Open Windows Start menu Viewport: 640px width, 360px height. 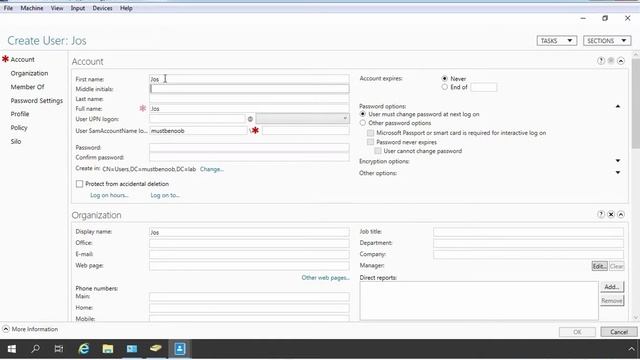12,349
